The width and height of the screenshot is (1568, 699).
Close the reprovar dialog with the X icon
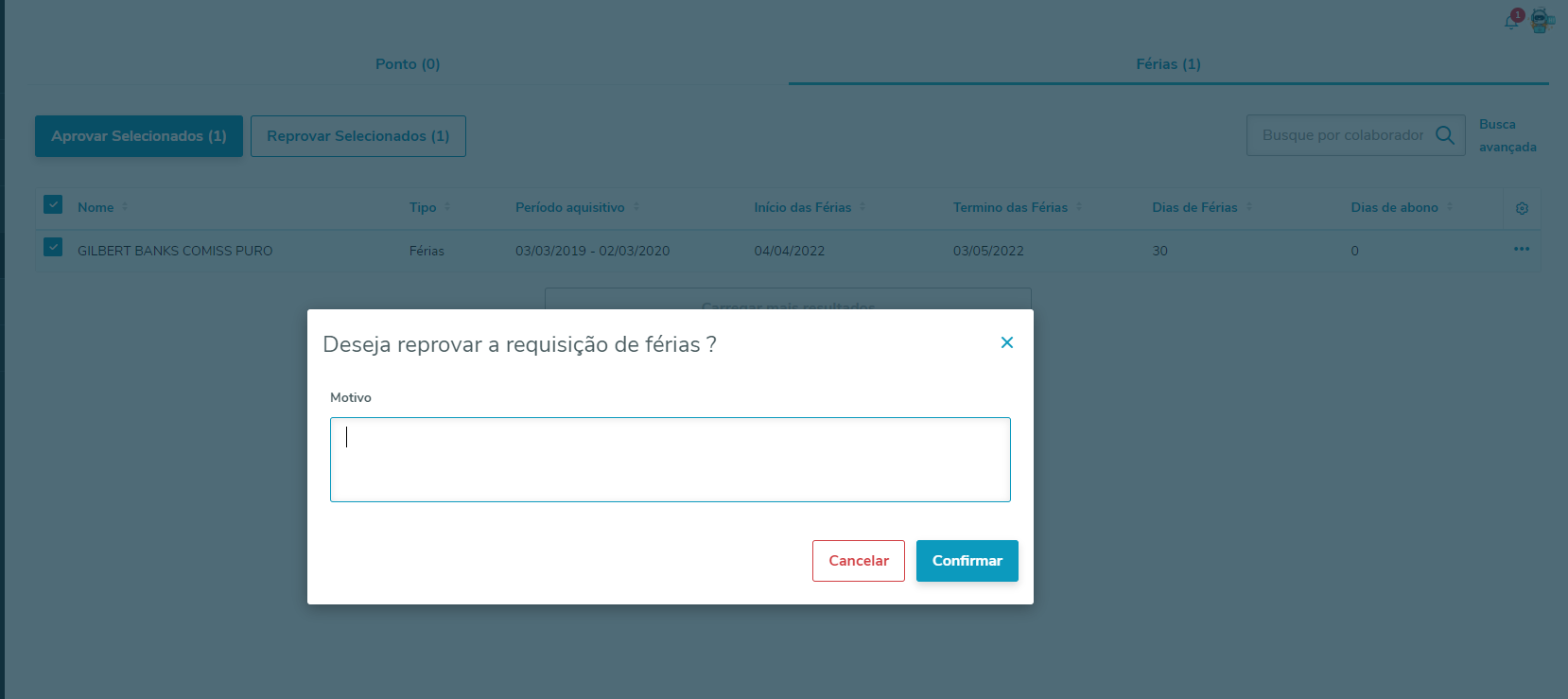coord(1007,342)
